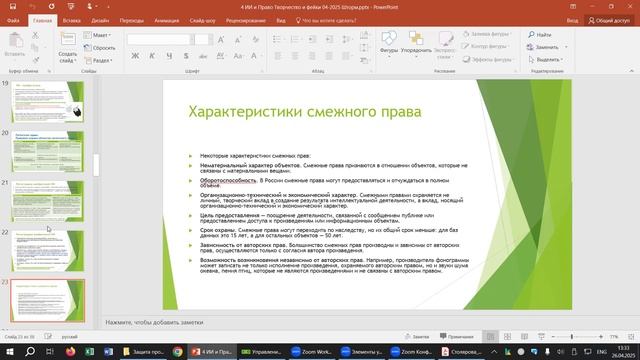Switch to the Анимация (Animations) tab
640x360 pixels.
click(x=167, y=20)
